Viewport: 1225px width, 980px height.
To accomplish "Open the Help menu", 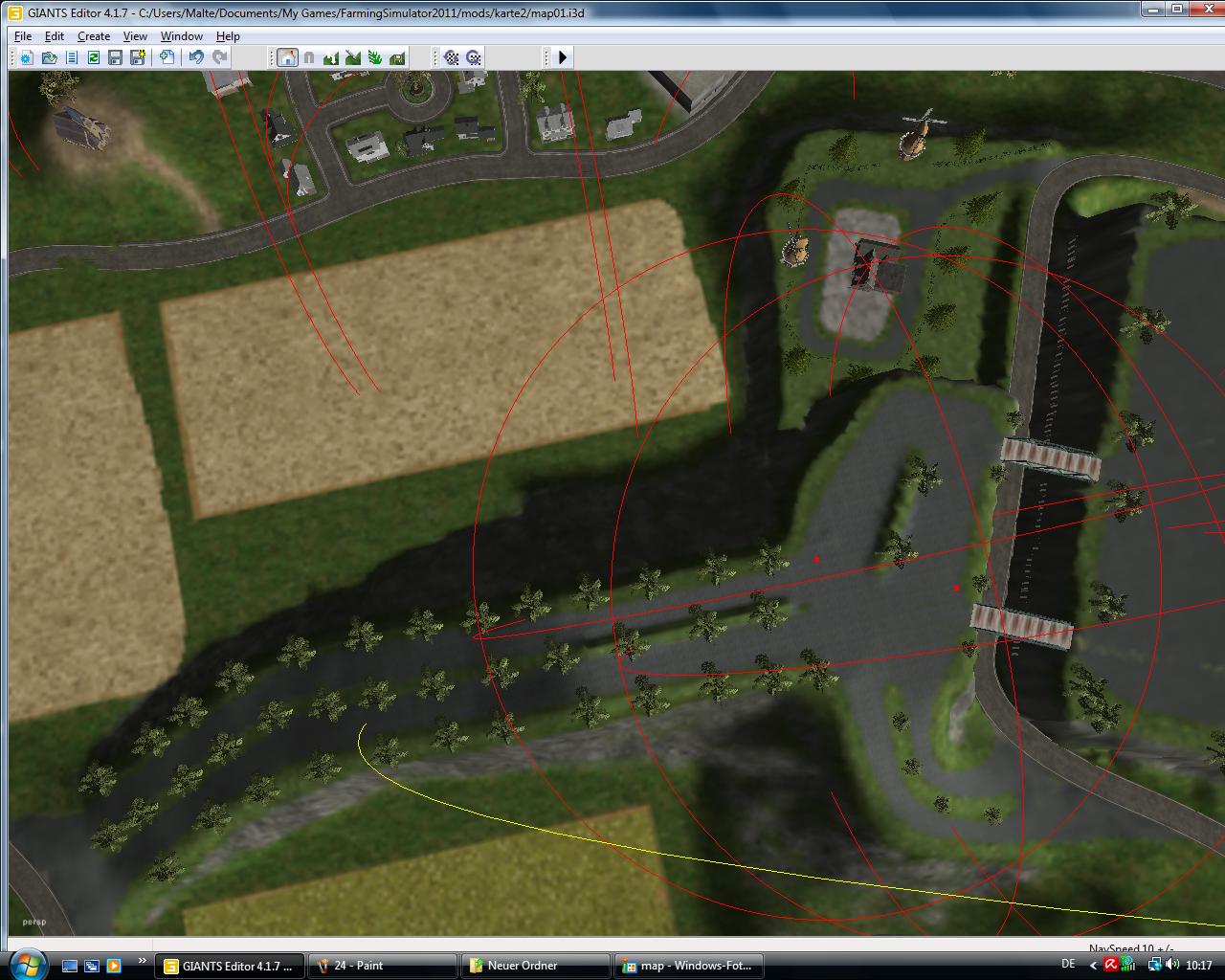I will pyautogui.click(x=228, y=36).
